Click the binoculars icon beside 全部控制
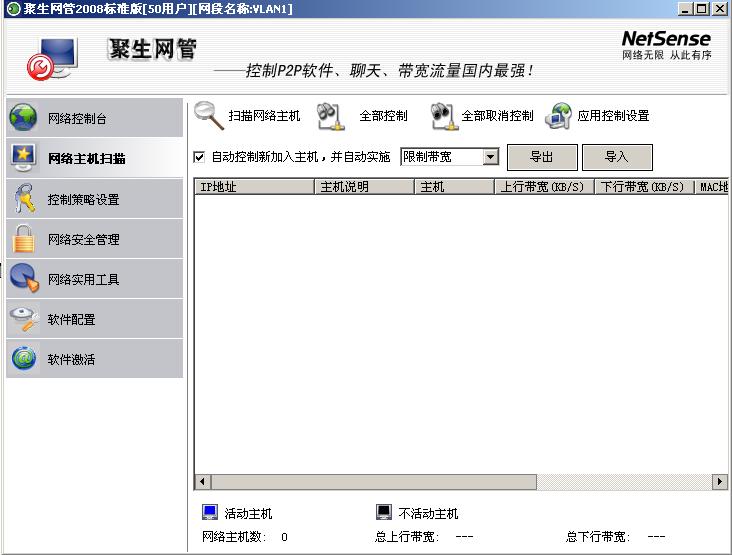 tap(330, 116)
